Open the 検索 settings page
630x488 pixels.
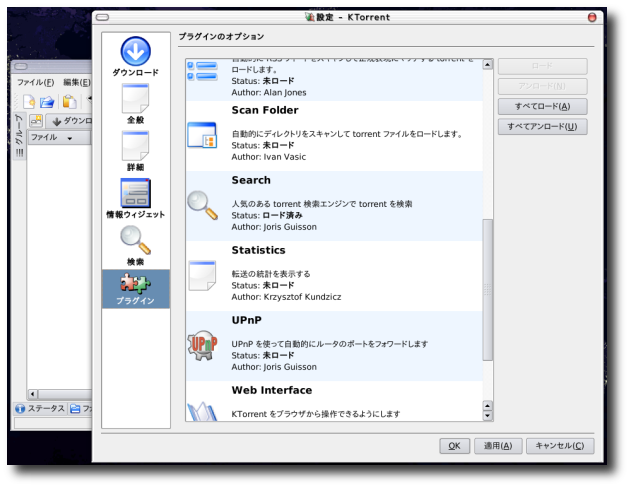[135, 246]
